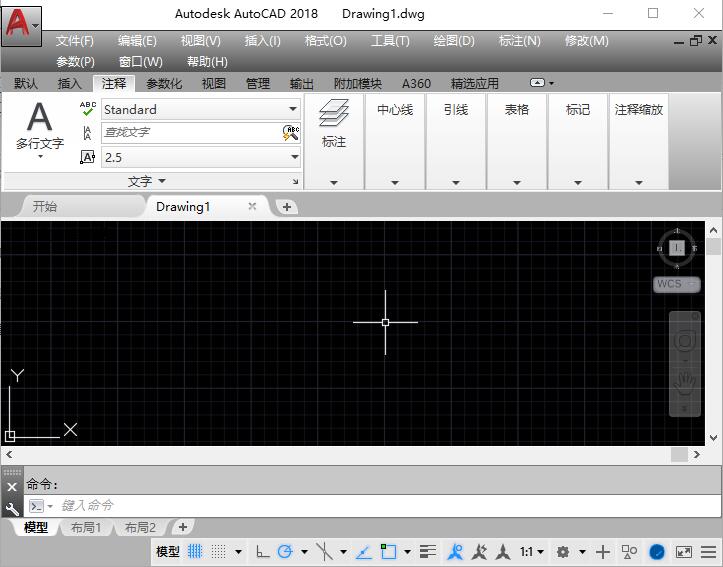Click the new drawing tab plus button
This screenshot has width=723, height=567.
point(287,207)
